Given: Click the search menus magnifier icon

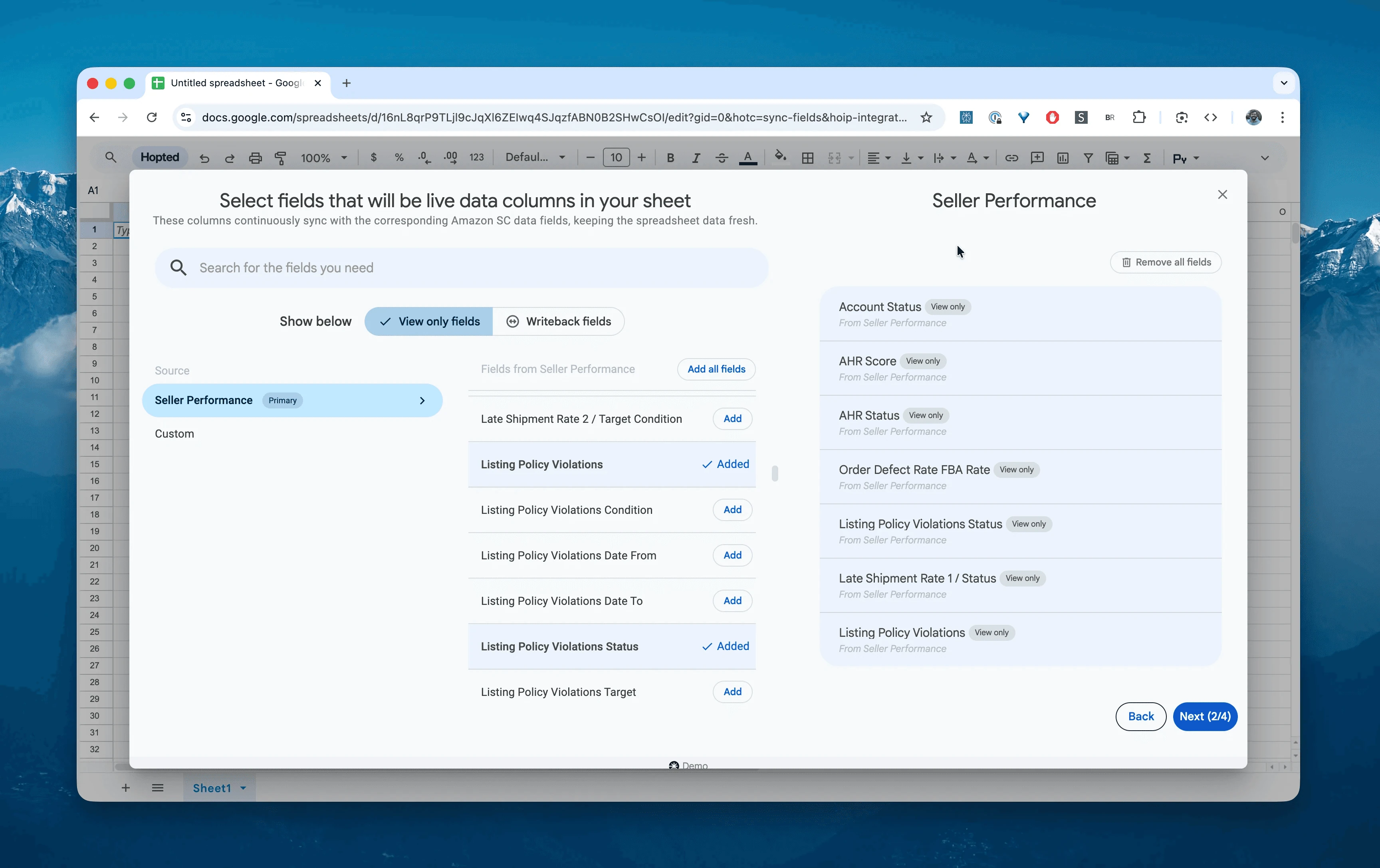Looking at the screenshot, I should [111, 157].
